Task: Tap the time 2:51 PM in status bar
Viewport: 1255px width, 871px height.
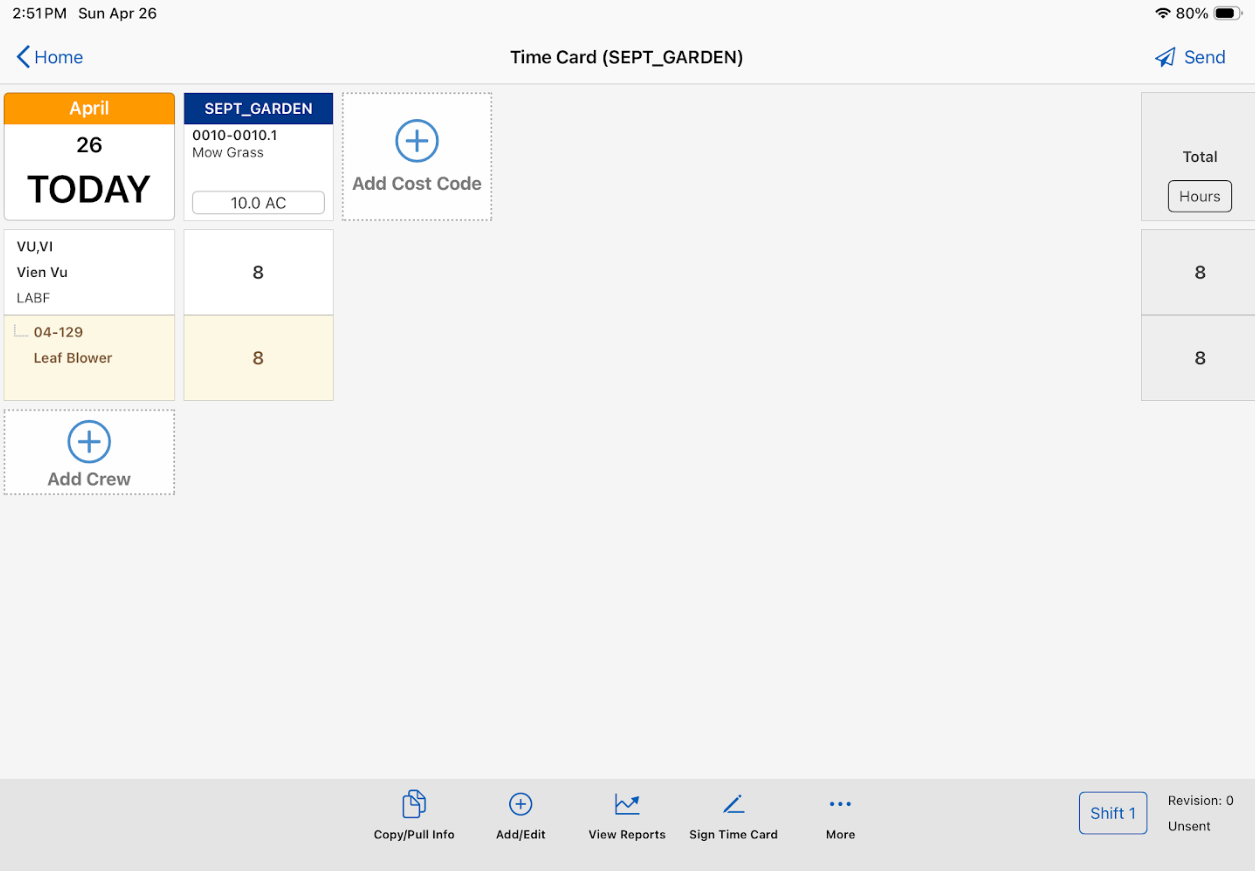Action: click(39, 13)
